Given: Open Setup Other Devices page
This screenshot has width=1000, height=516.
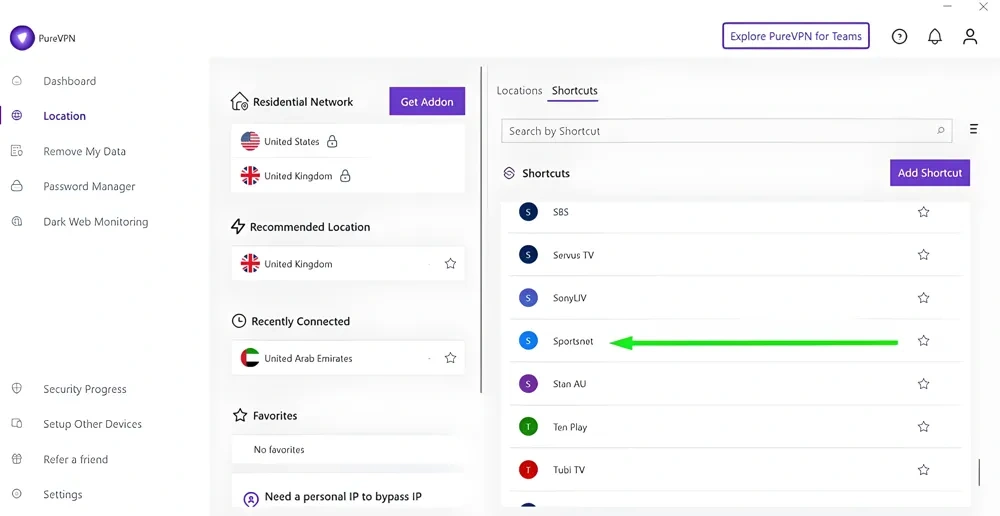Looking at the screenshot, I should point(92,424).
